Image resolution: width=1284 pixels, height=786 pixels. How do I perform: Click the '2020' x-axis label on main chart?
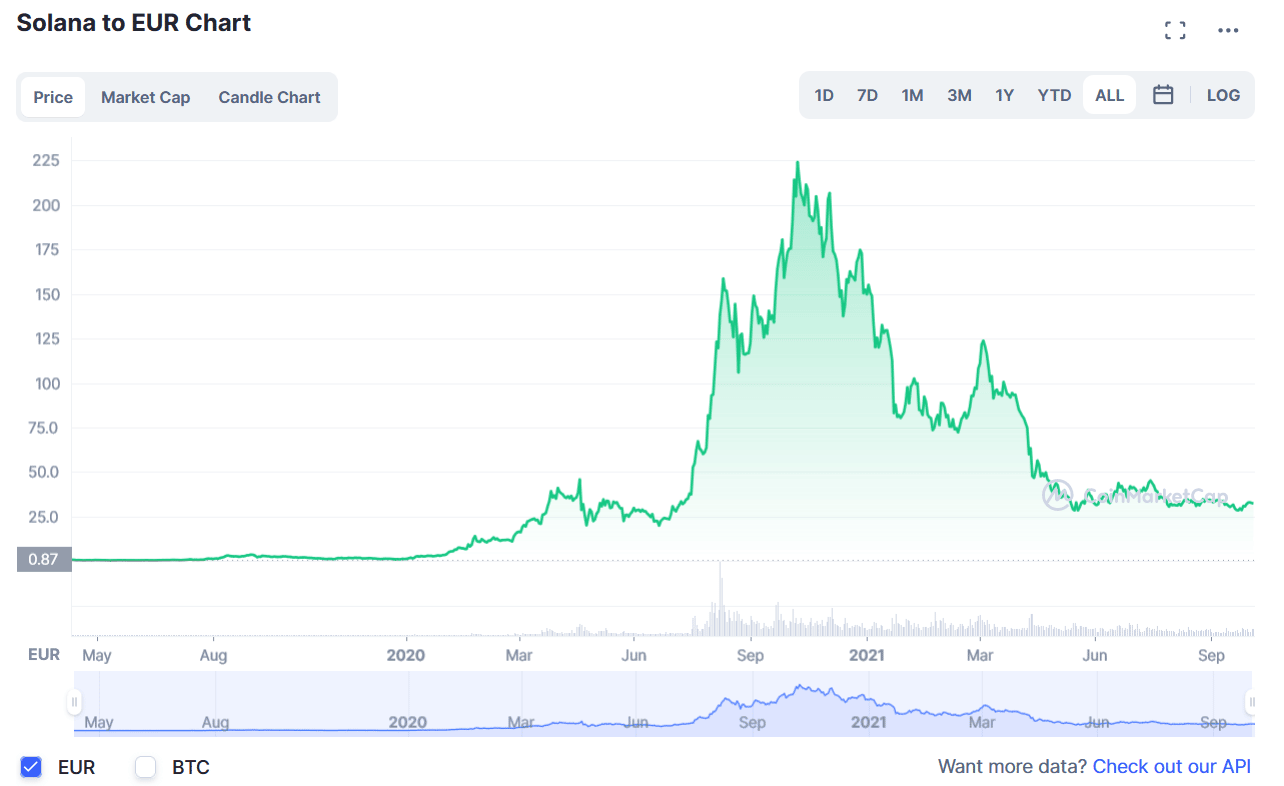point(406,656)
